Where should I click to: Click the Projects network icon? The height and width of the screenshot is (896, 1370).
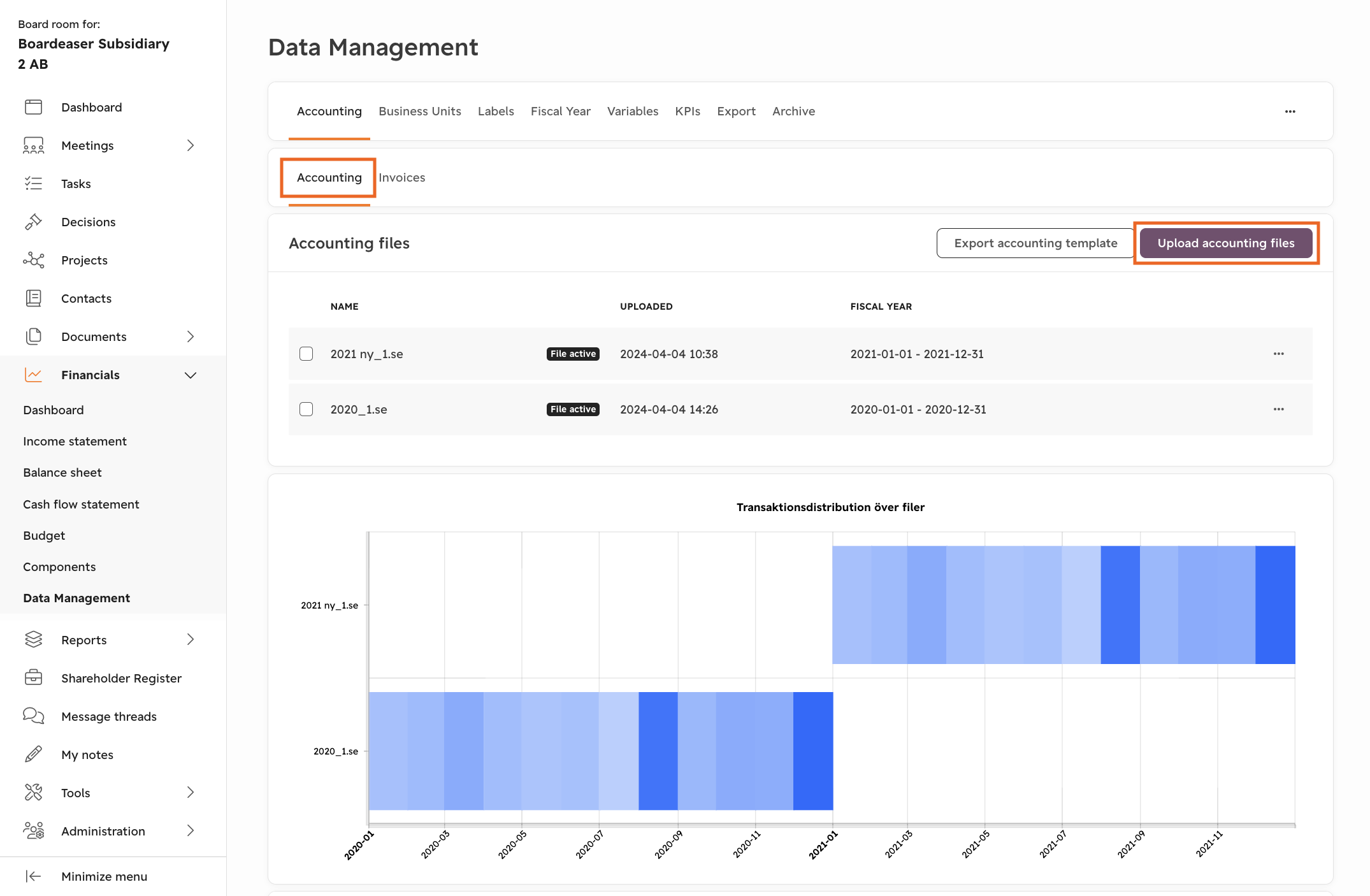tap(33, 260)
